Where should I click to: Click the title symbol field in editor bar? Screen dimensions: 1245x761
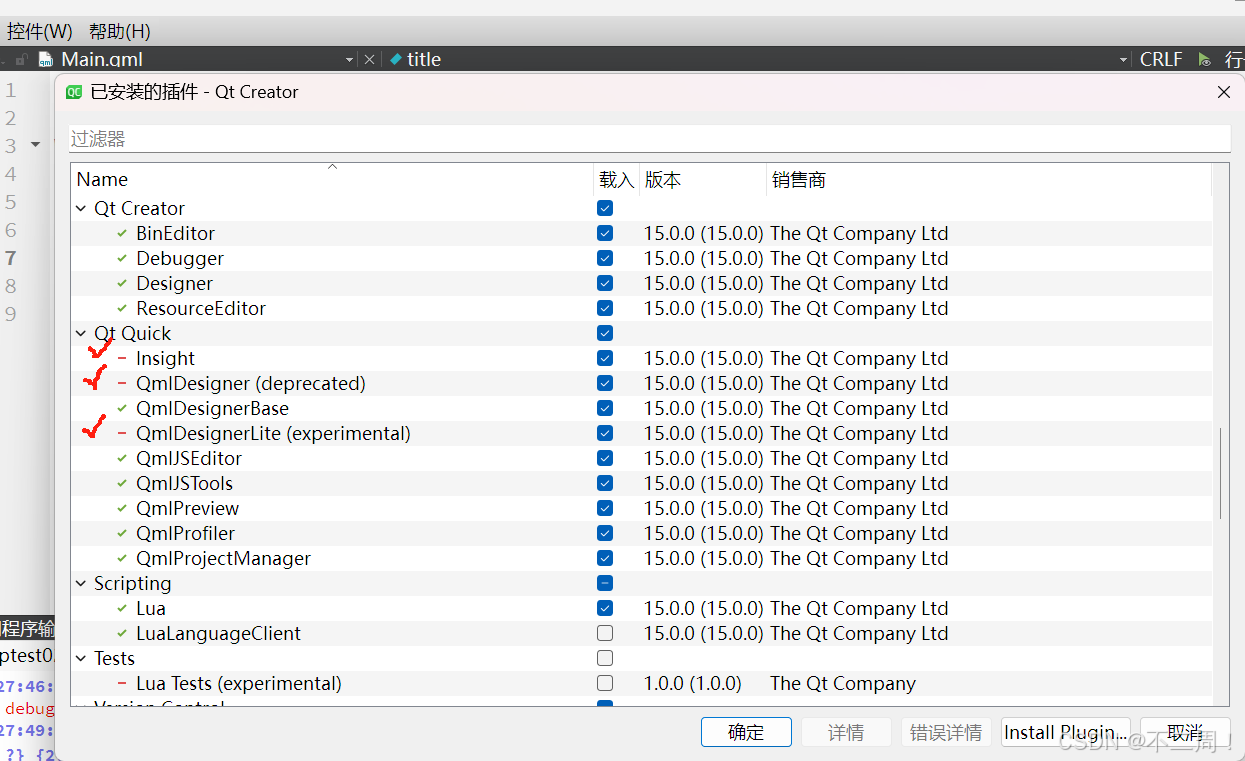click(x=758, y=59)
